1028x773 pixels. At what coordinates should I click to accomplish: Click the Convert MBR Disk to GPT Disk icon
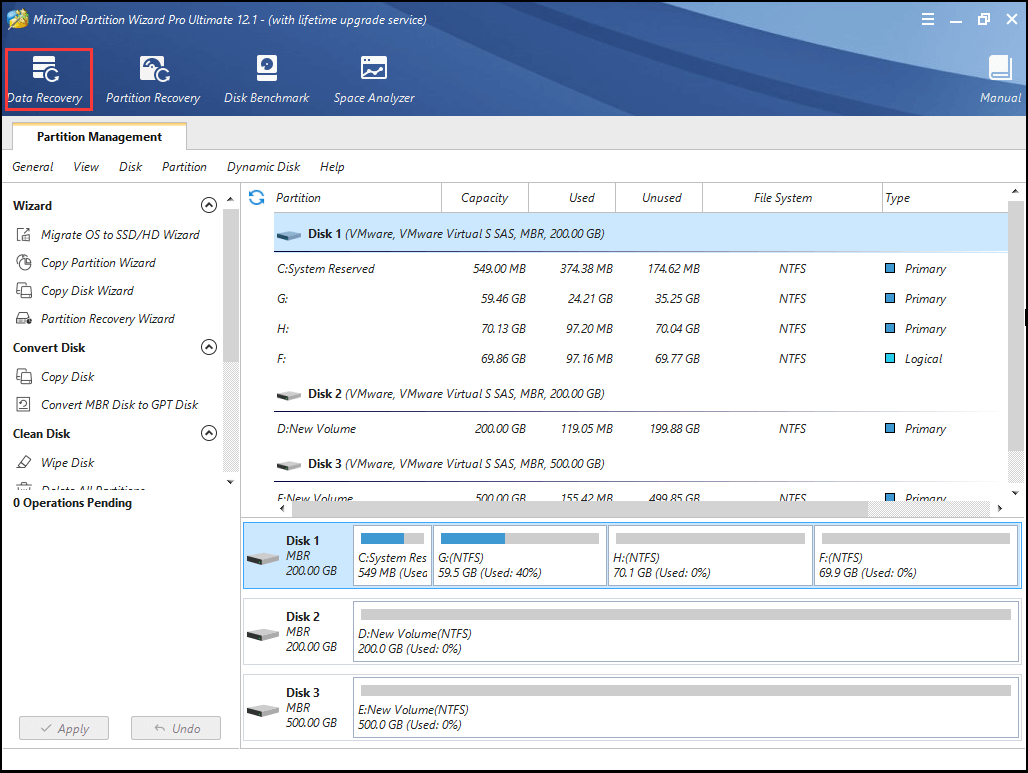tap(24, 405)
